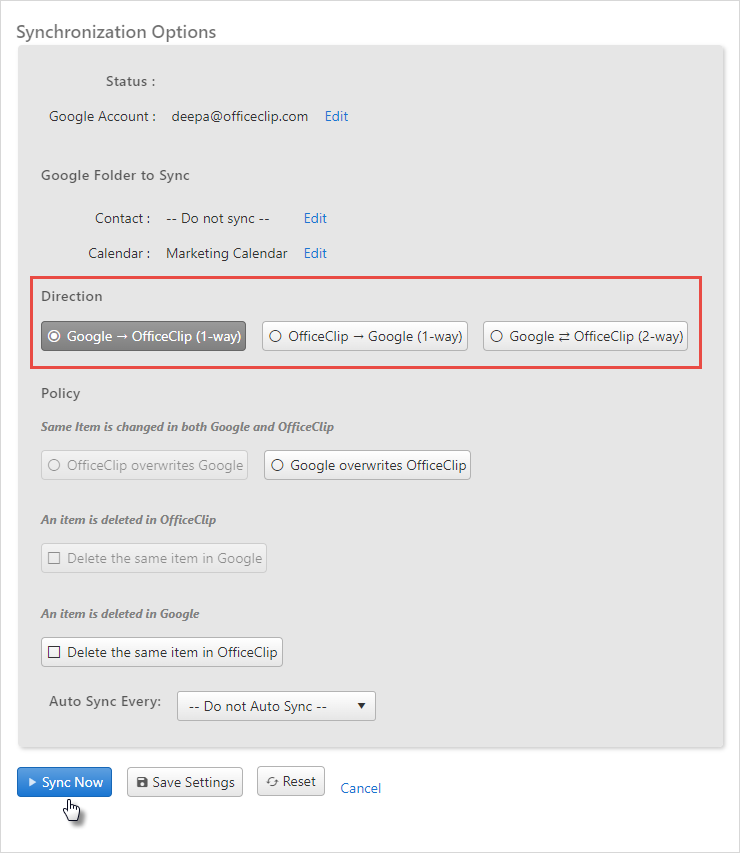
Task: Open the Auto Sync Every dropdown
Action: (x=276, y=706)
